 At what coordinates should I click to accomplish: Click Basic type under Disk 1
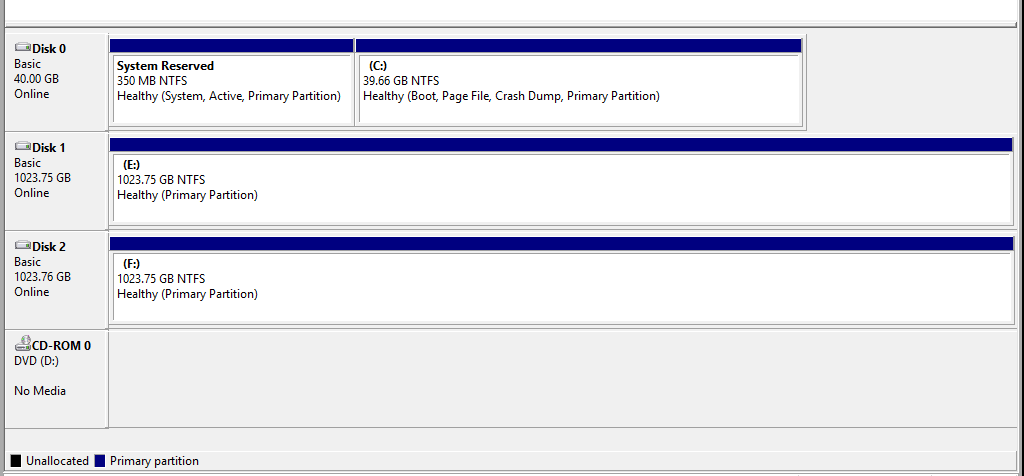(x=27, y=163)
